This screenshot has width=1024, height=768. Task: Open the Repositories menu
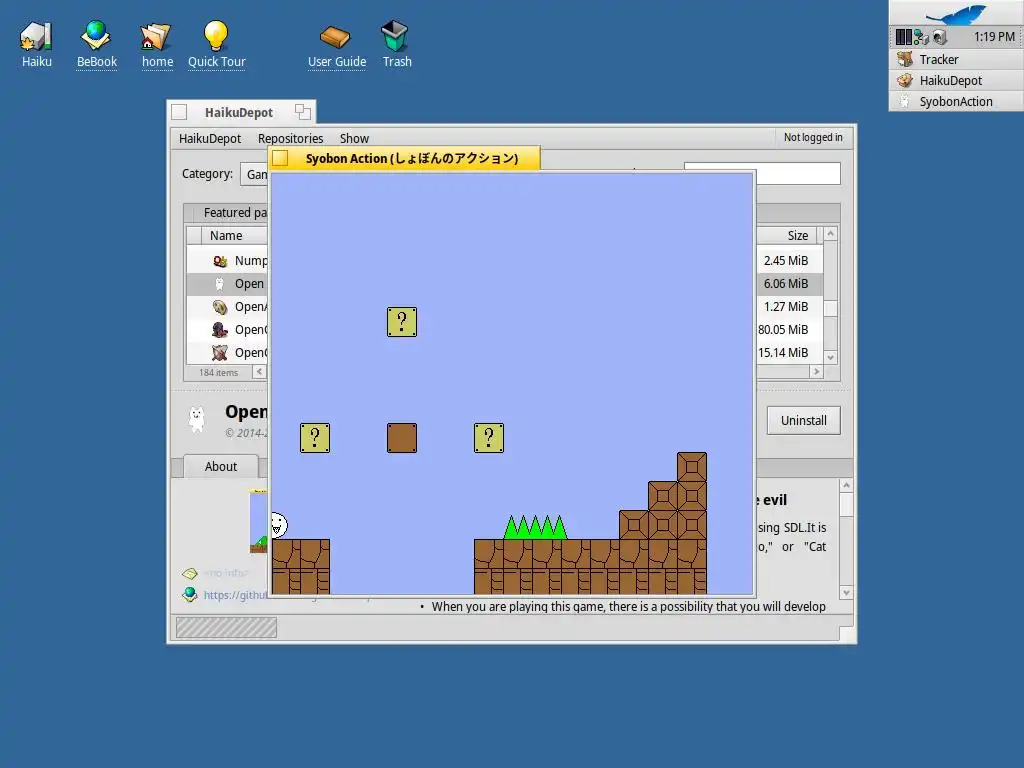(291, 138)
